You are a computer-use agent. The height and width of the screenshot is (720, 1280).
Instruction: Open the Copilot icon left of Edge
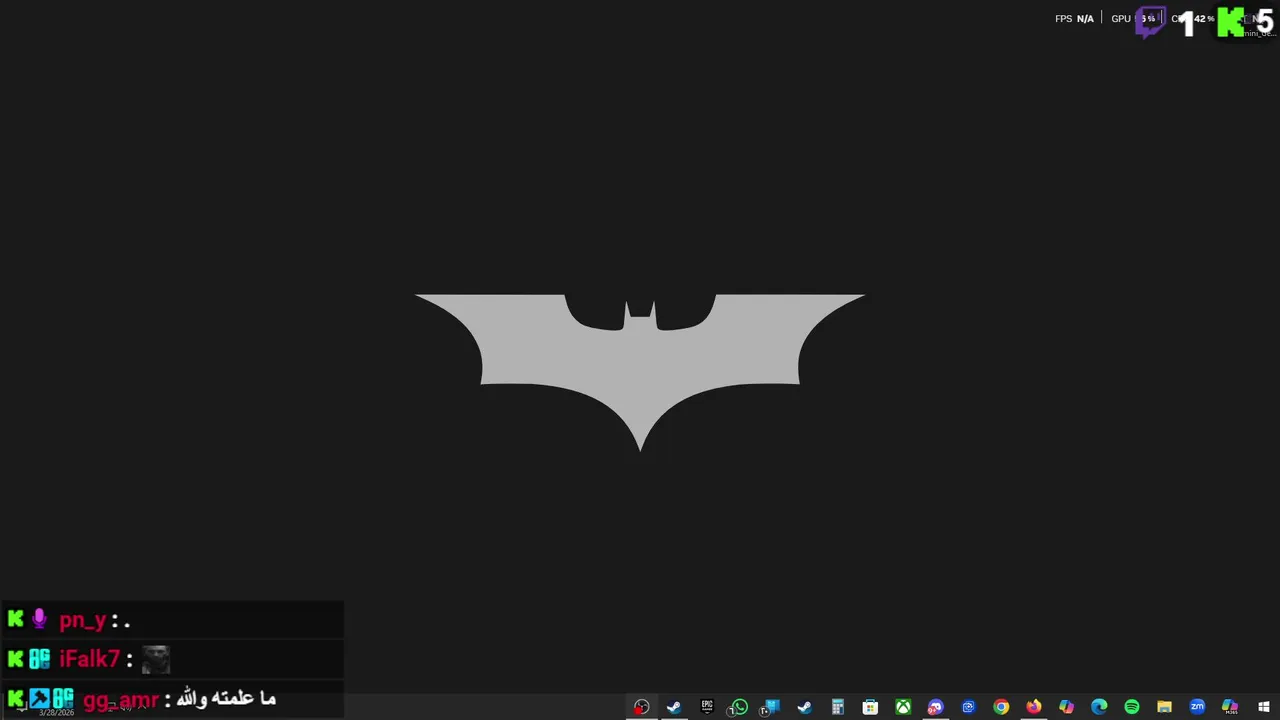(1066, 707)
